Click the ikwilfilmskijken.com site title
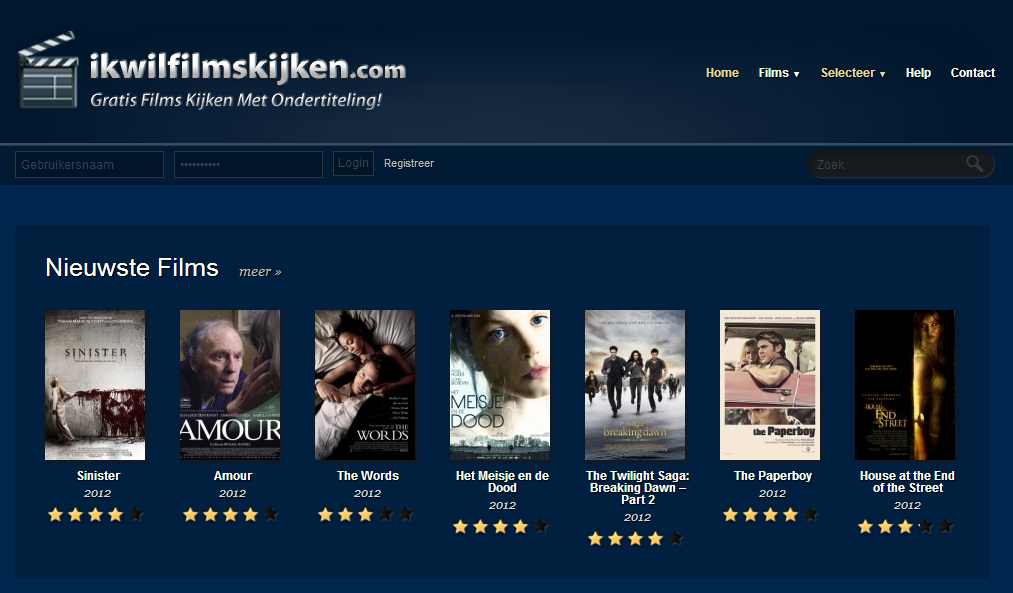 (x=247, y=67)
